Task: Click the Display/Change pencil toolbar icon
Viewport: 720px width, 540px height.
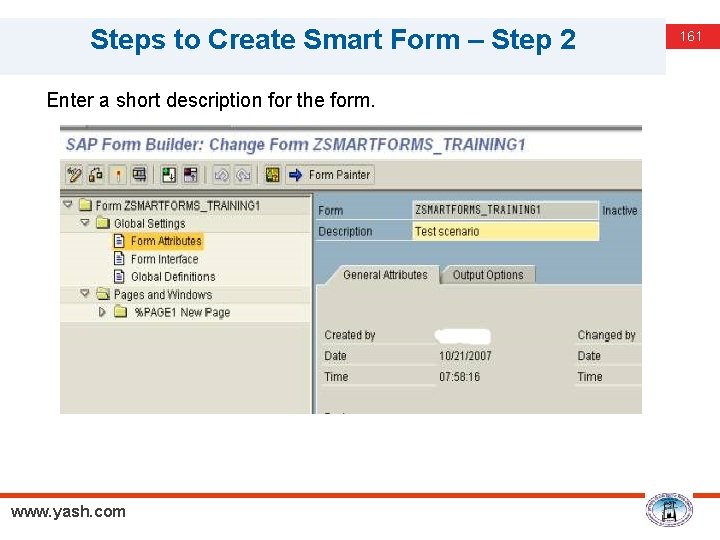Action: [x=74, y=175]
